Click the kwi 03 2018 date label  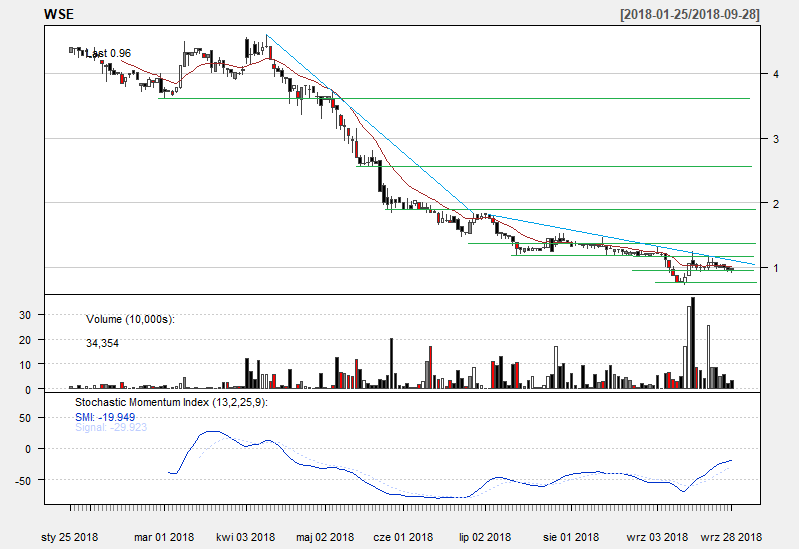coord(246,537)
